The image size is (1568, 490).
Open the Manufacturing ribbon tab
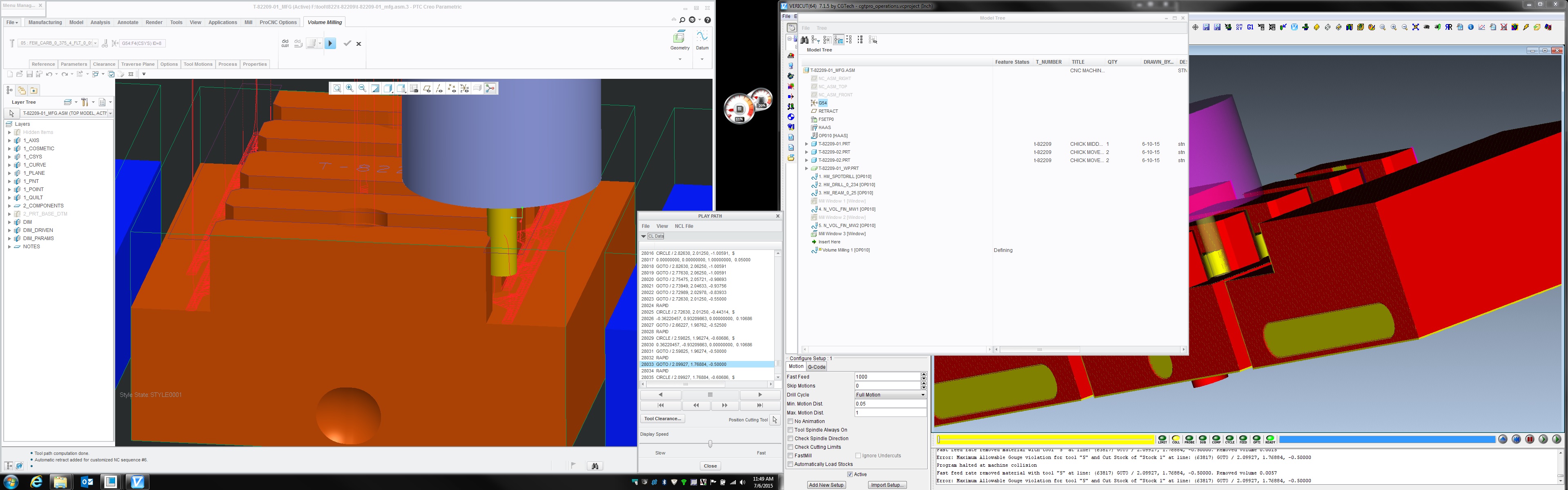[45, 22]
